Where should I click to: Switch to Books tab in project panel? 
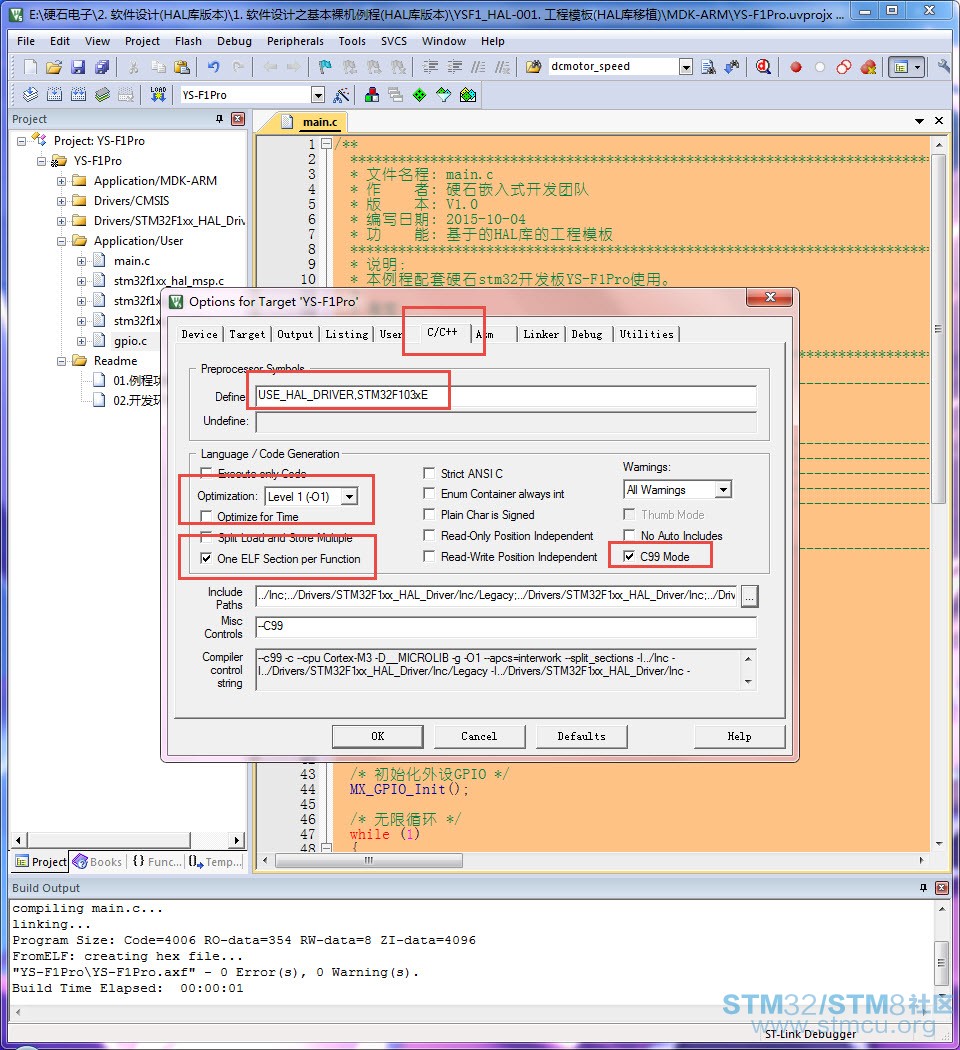(99, 862)
